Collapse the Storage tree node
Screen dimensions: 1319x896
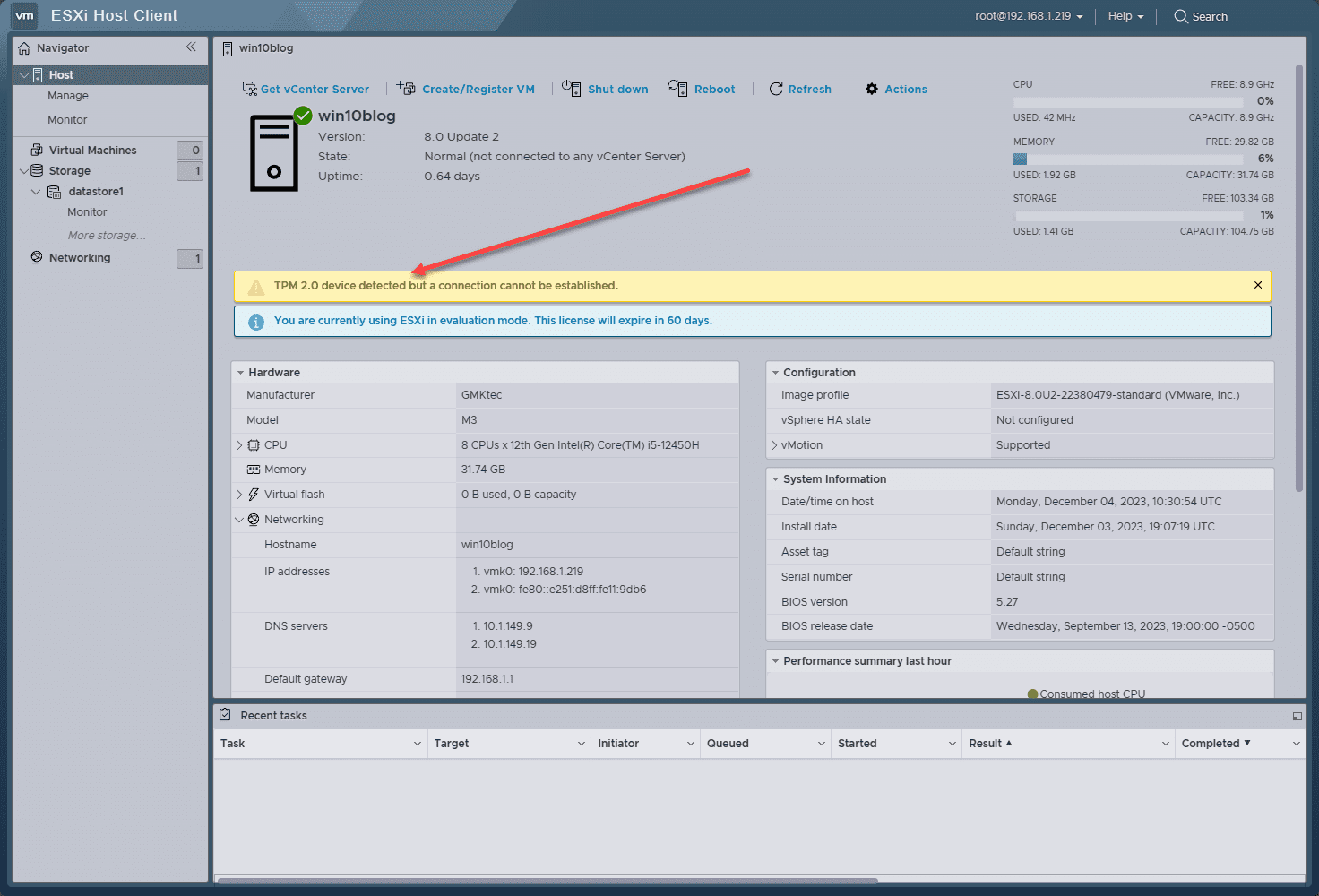(x=23, y=170)
